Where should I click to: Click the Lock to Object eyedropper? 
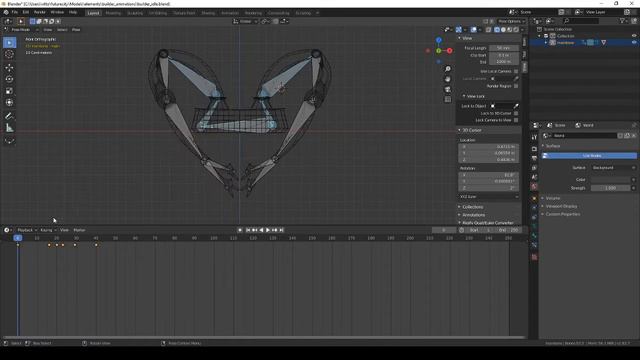[x=516, y=106]
